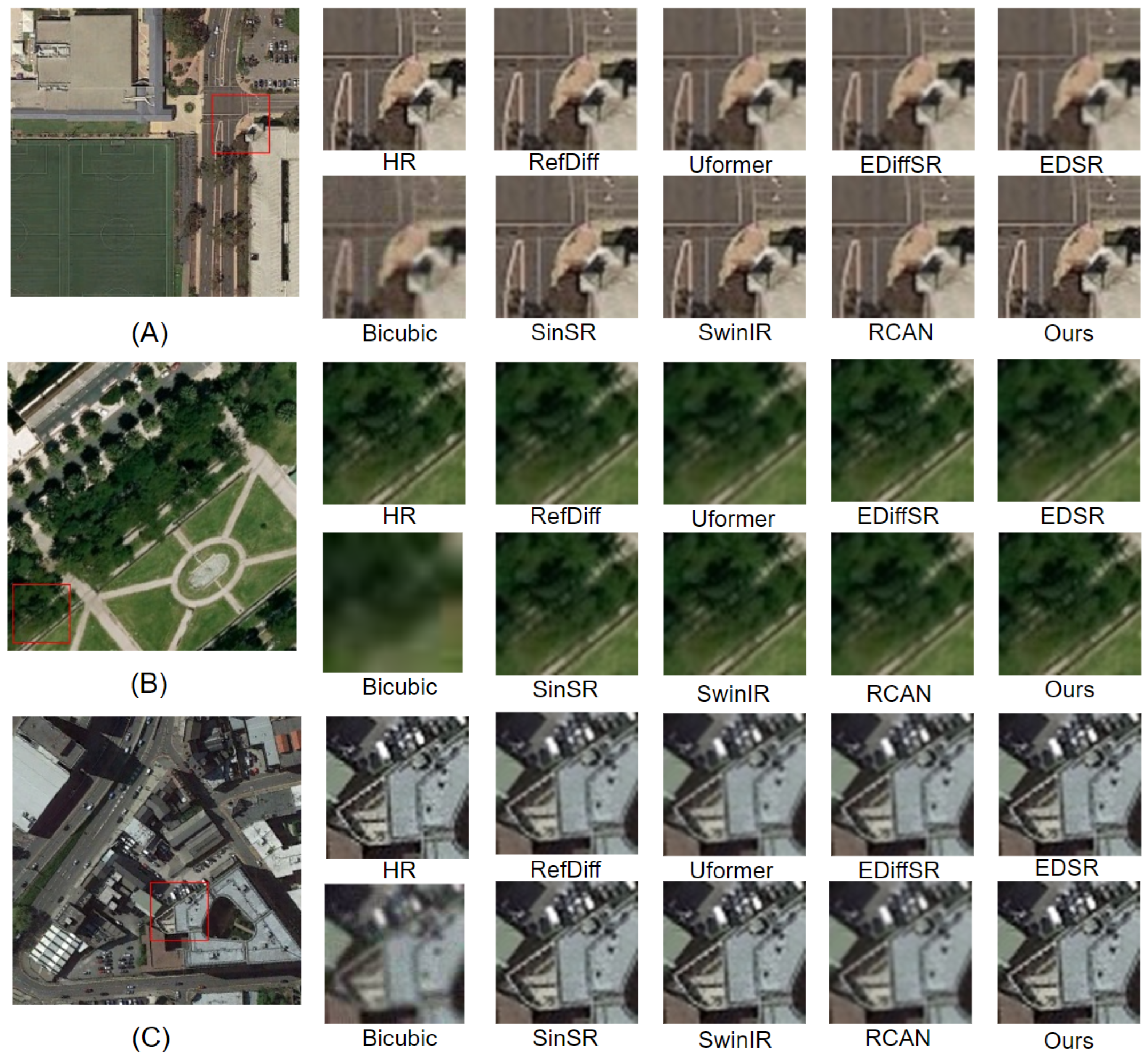The width and height of the screenshot is (1148, 1059).
Task: Select the HR crop in group A
Action: pyautogui.click(x=394, y=79)
